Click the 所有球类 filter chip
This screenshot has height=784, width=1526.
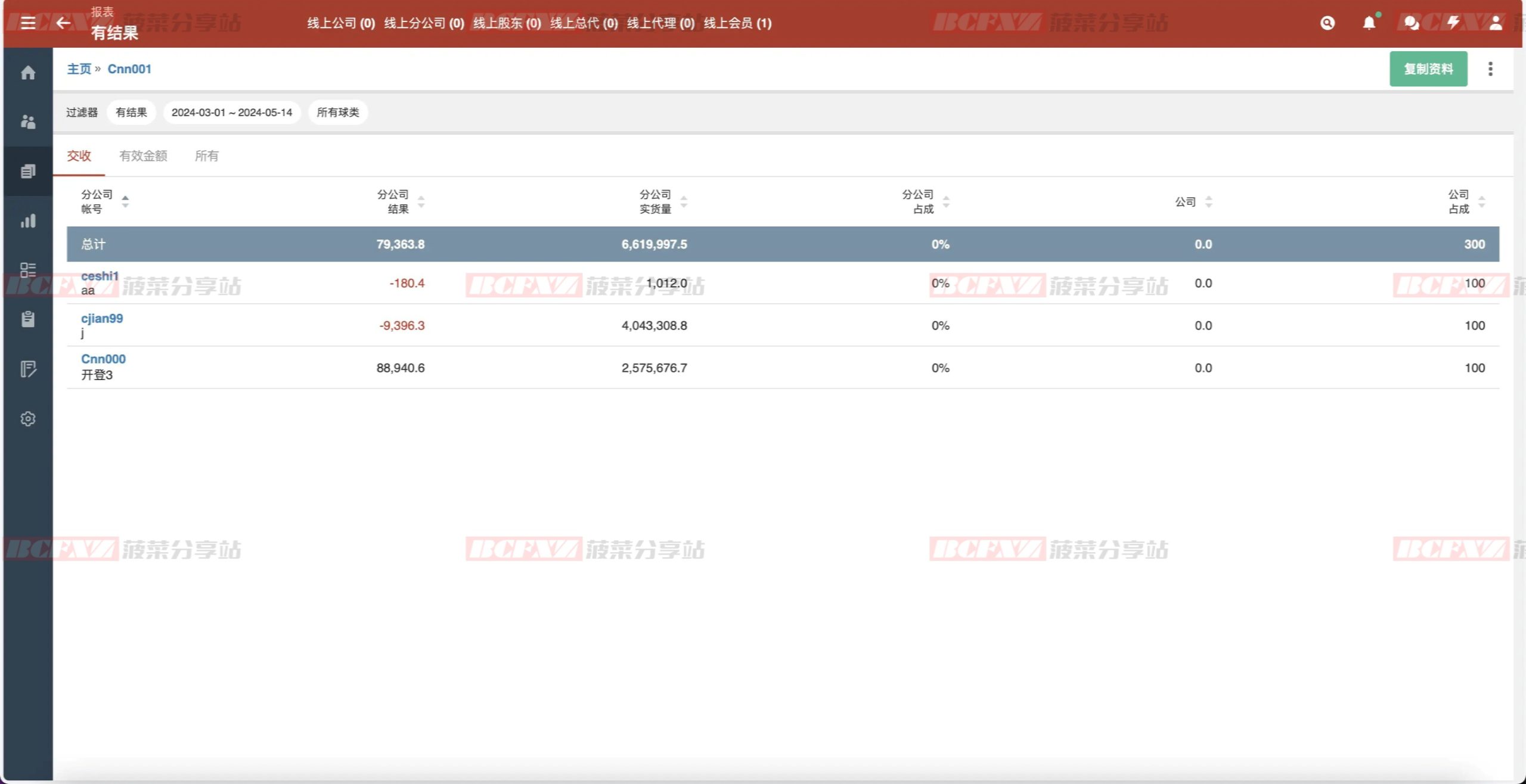point(337,113)
